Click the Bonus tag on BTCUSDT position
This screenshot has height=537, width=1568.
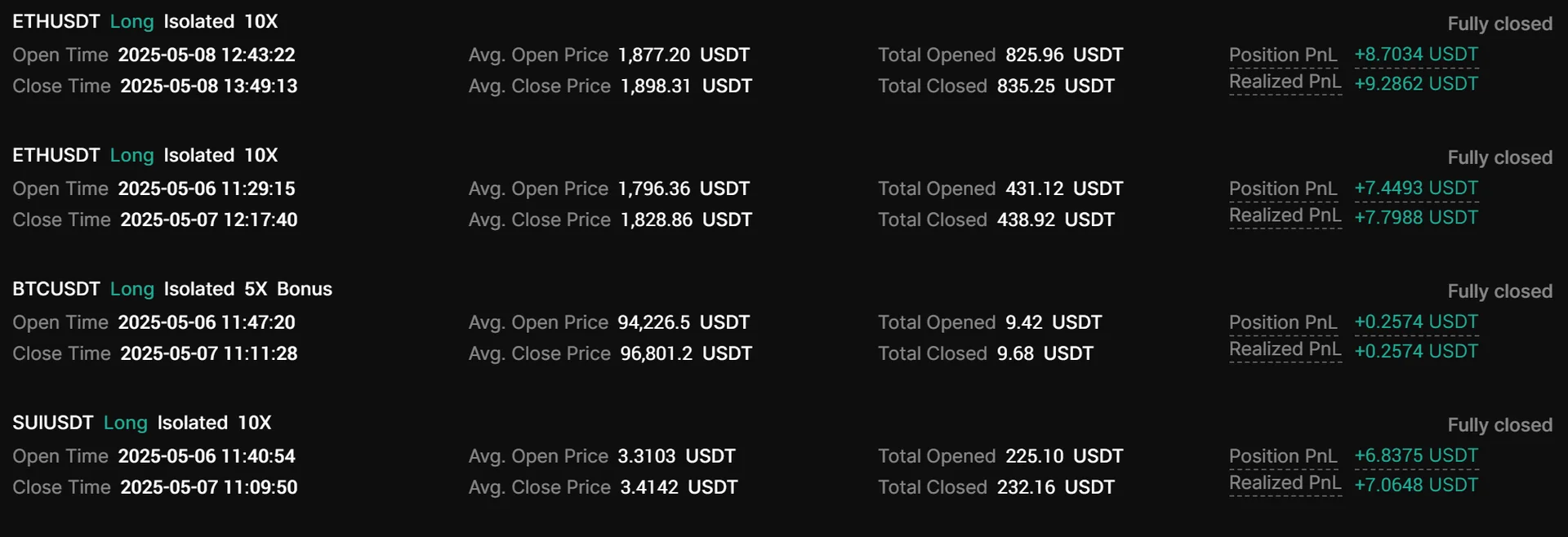click(x=304, y=290)
